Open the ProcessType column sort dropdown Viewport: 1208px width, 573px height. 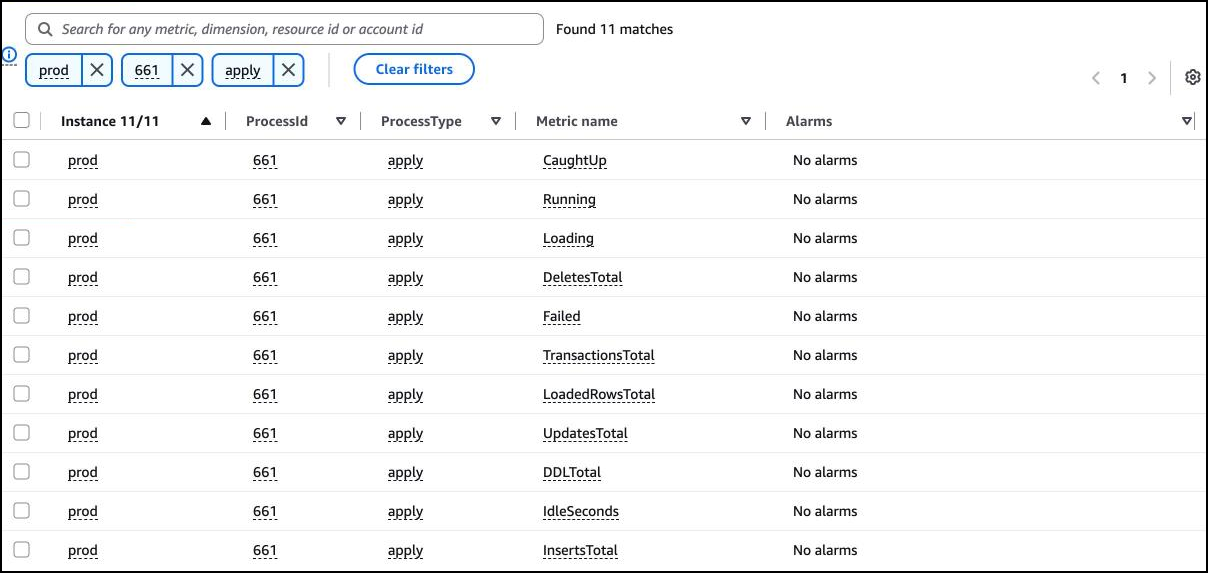click(496, 121)
